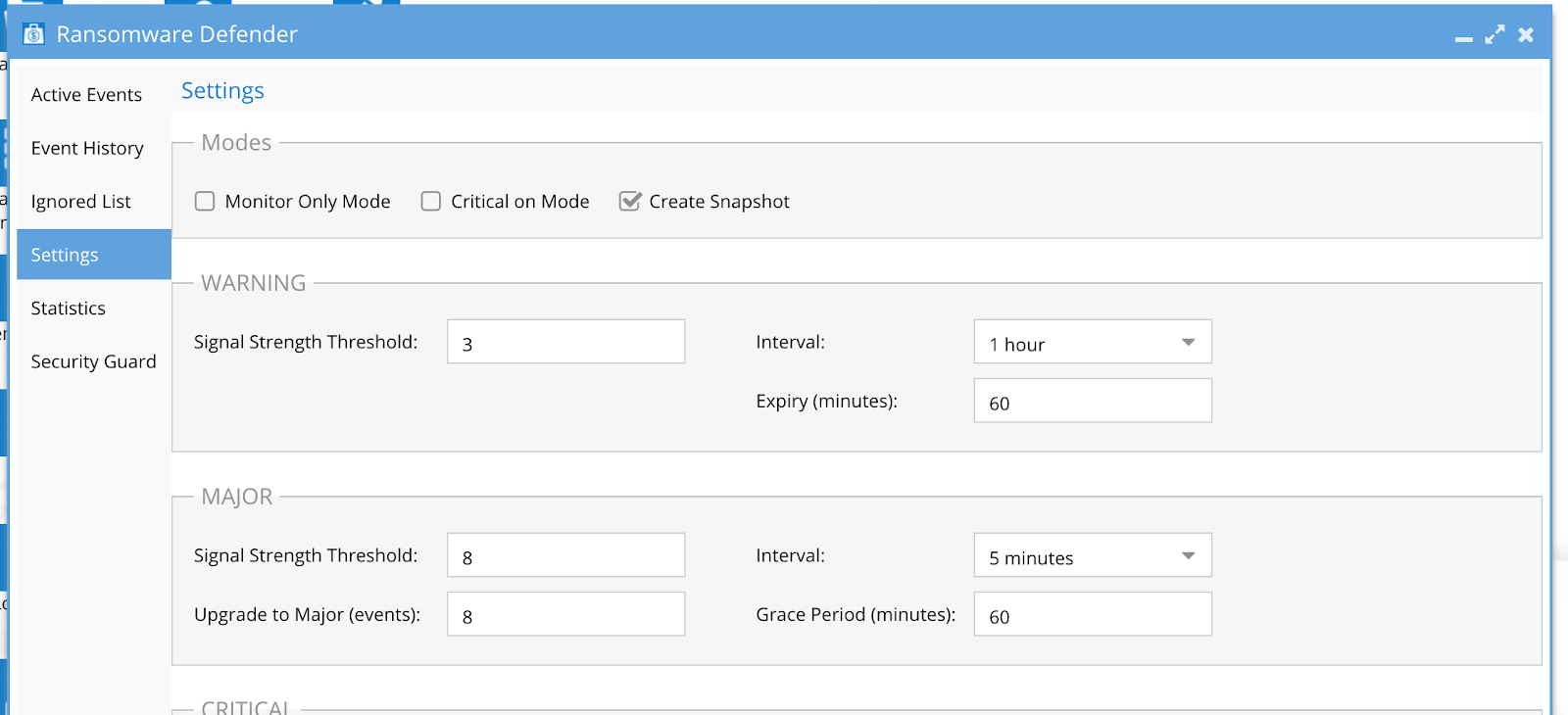View the Statistics section
The image size is (1568, 715).
(x=94, y=308)
